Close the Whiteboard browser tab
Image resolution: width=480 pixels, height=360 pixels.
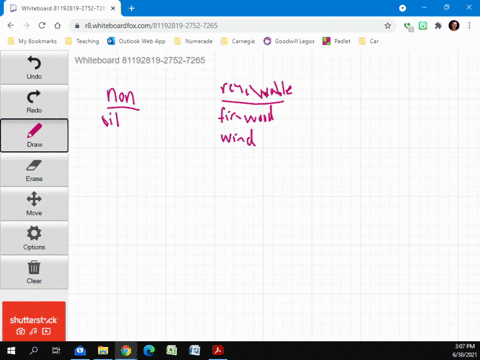[113, 8]
